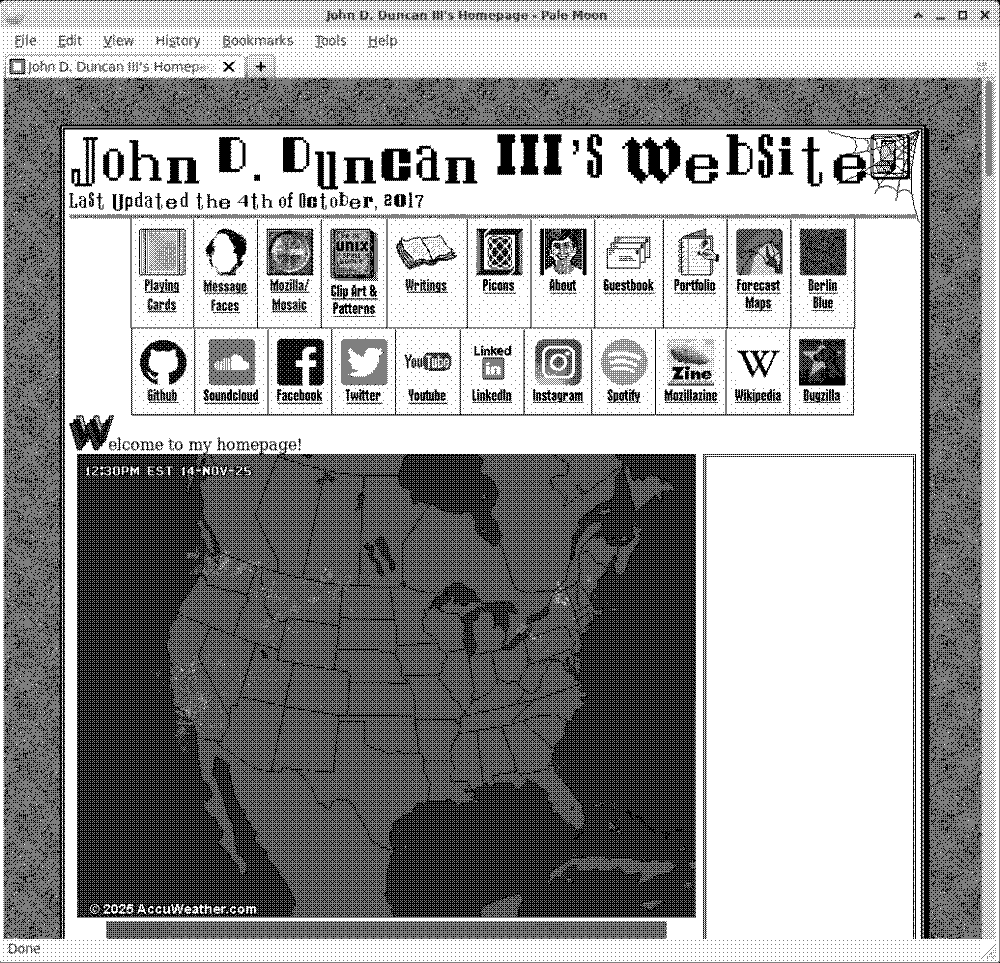
Task: Click the Forecast Maps icon
Action: tap(758, 251)
